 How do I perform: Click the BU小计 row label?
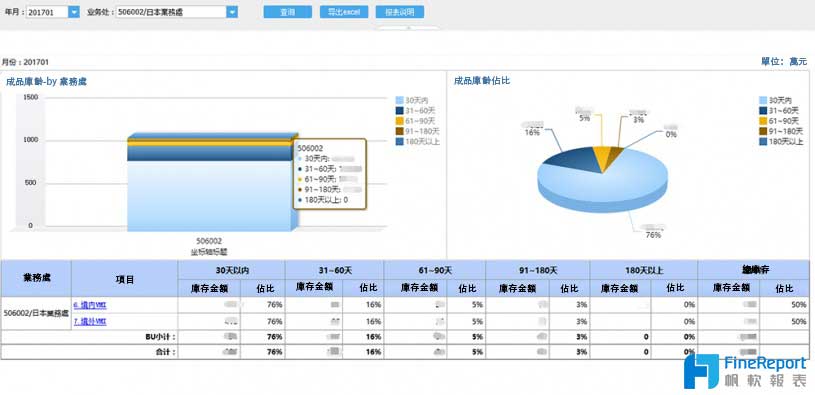[160, 337]
